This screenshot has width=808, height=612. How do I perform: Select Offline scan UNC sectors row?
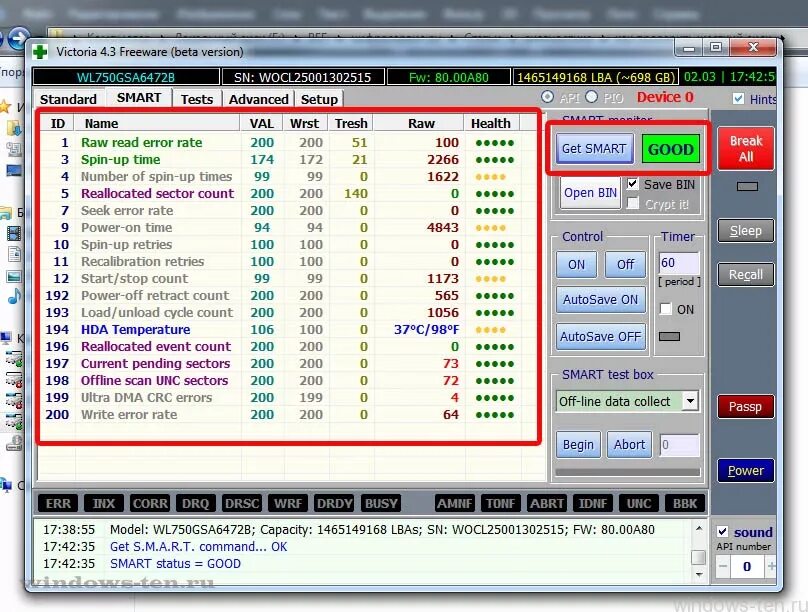281,380
